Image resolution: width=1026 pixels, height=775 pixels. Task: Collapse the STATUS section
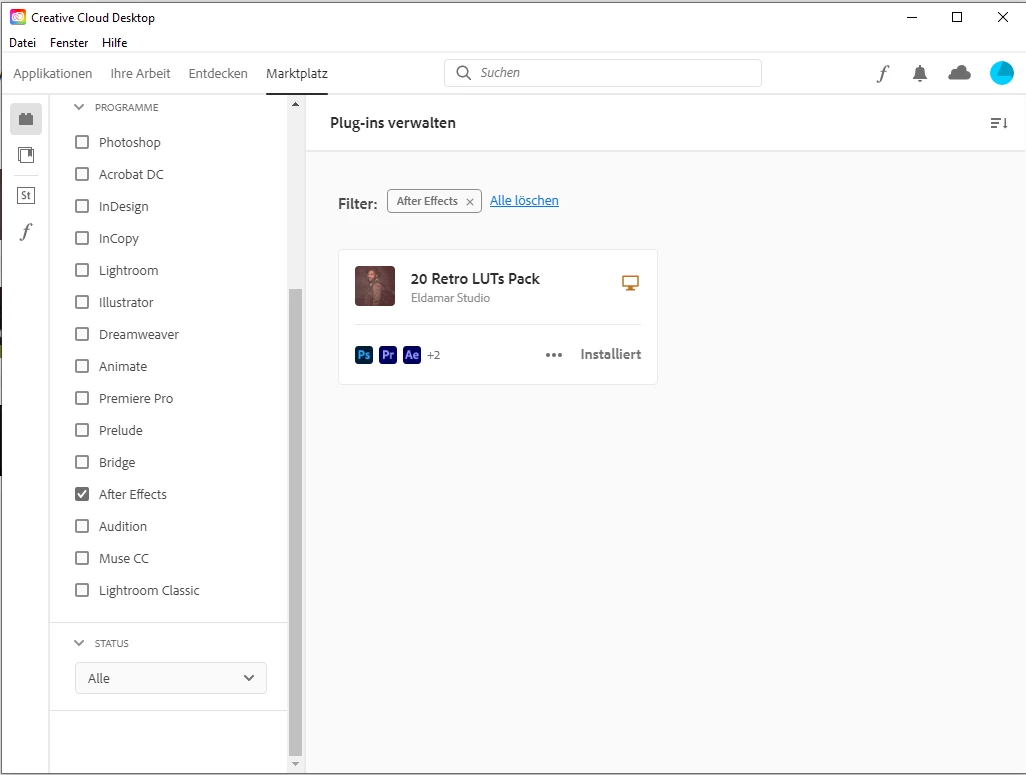tap(79, 643)
